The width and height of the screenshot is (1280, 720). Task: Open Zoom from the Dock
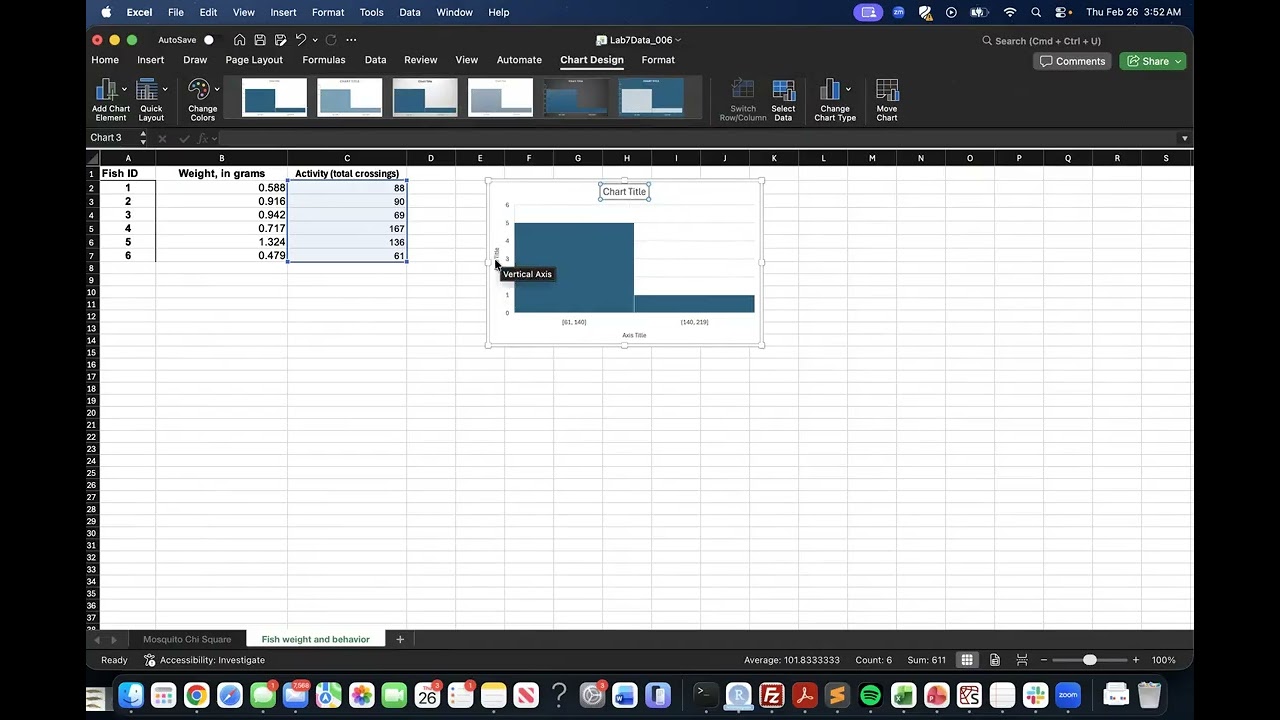tap(1068, 695)
